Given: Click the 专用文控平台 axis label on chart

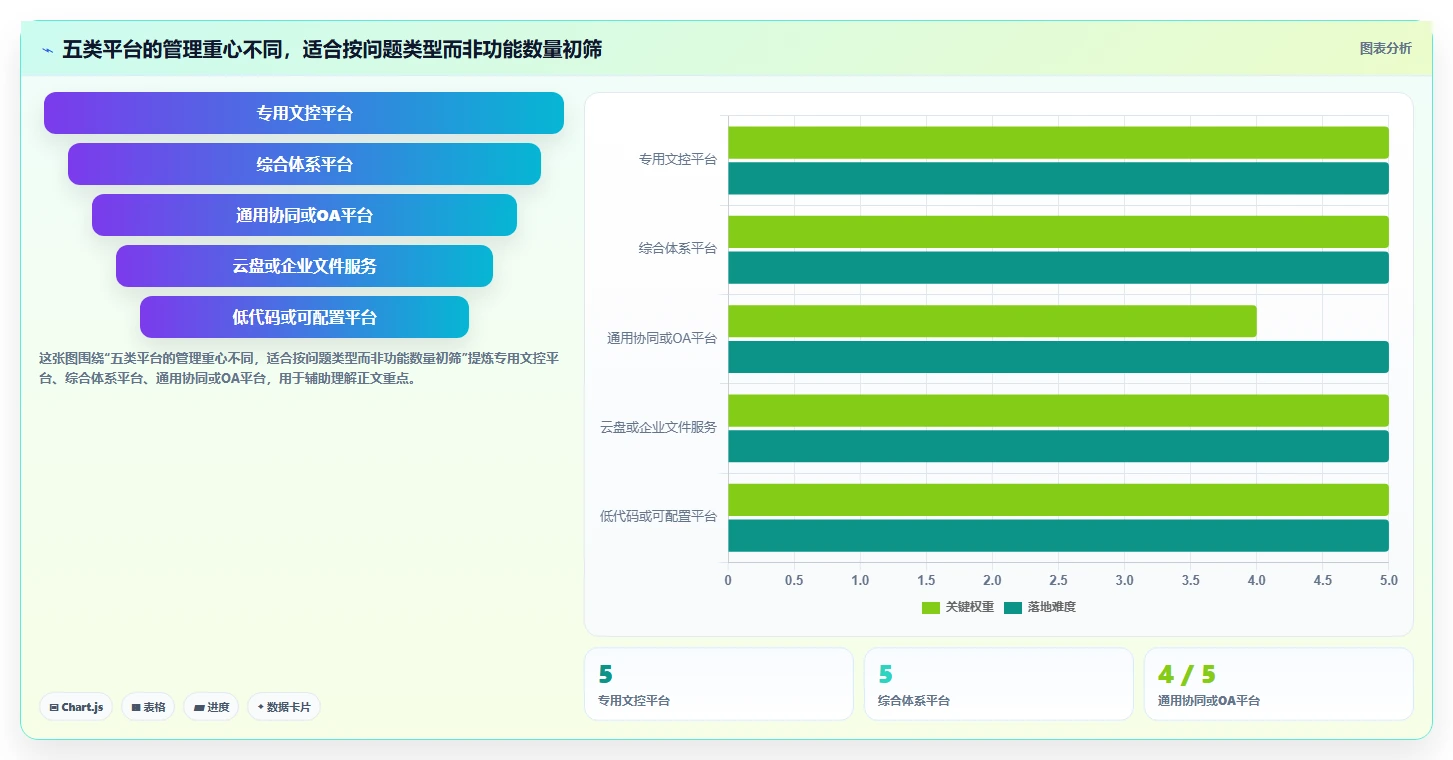Looking at the screenshot, I should point(677,159).
